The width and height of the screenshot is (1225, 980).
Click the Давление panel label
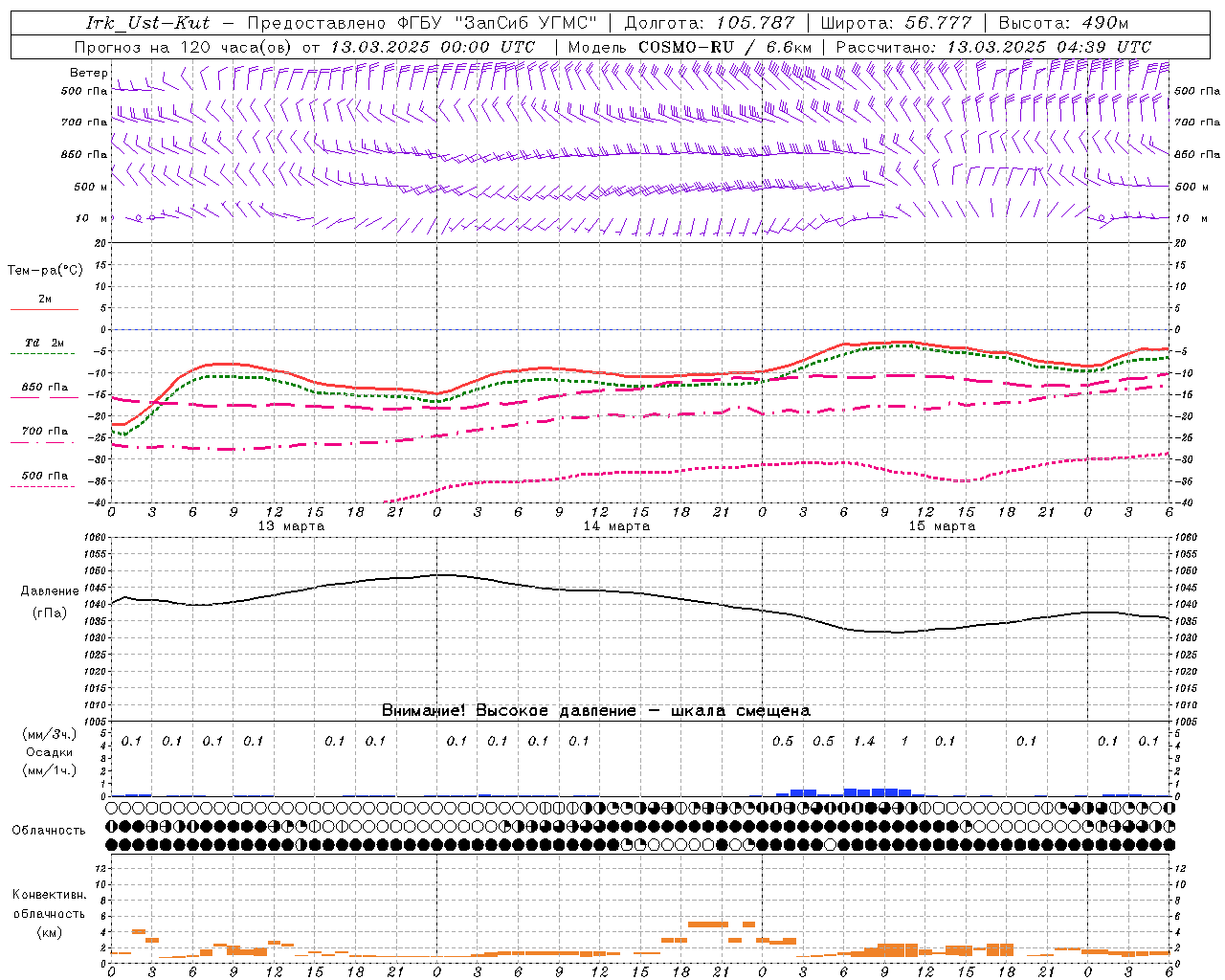50,591
